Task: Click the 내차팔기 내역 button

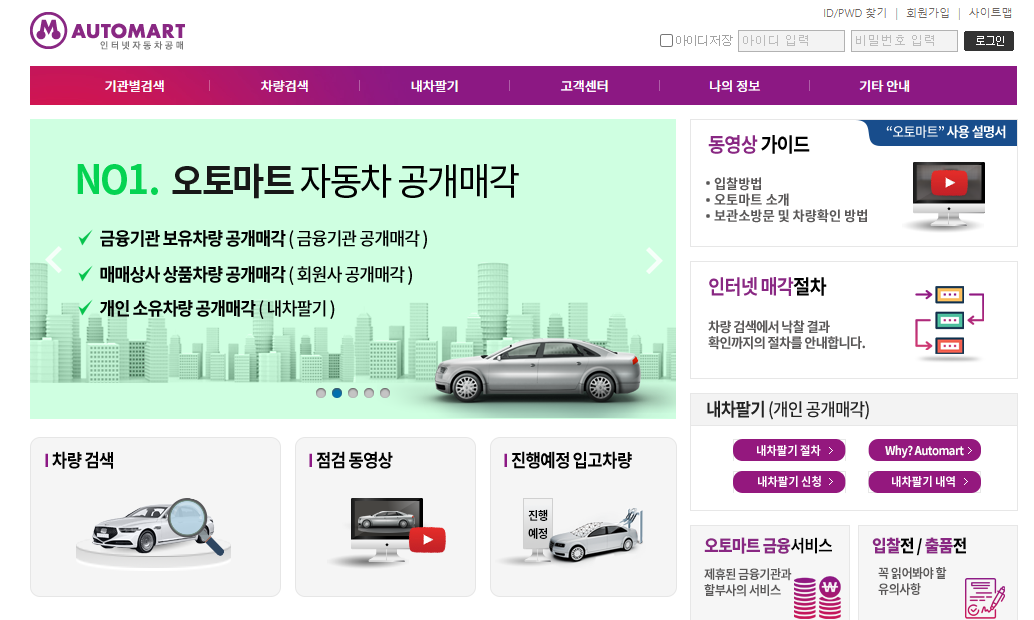Action: 925,481
